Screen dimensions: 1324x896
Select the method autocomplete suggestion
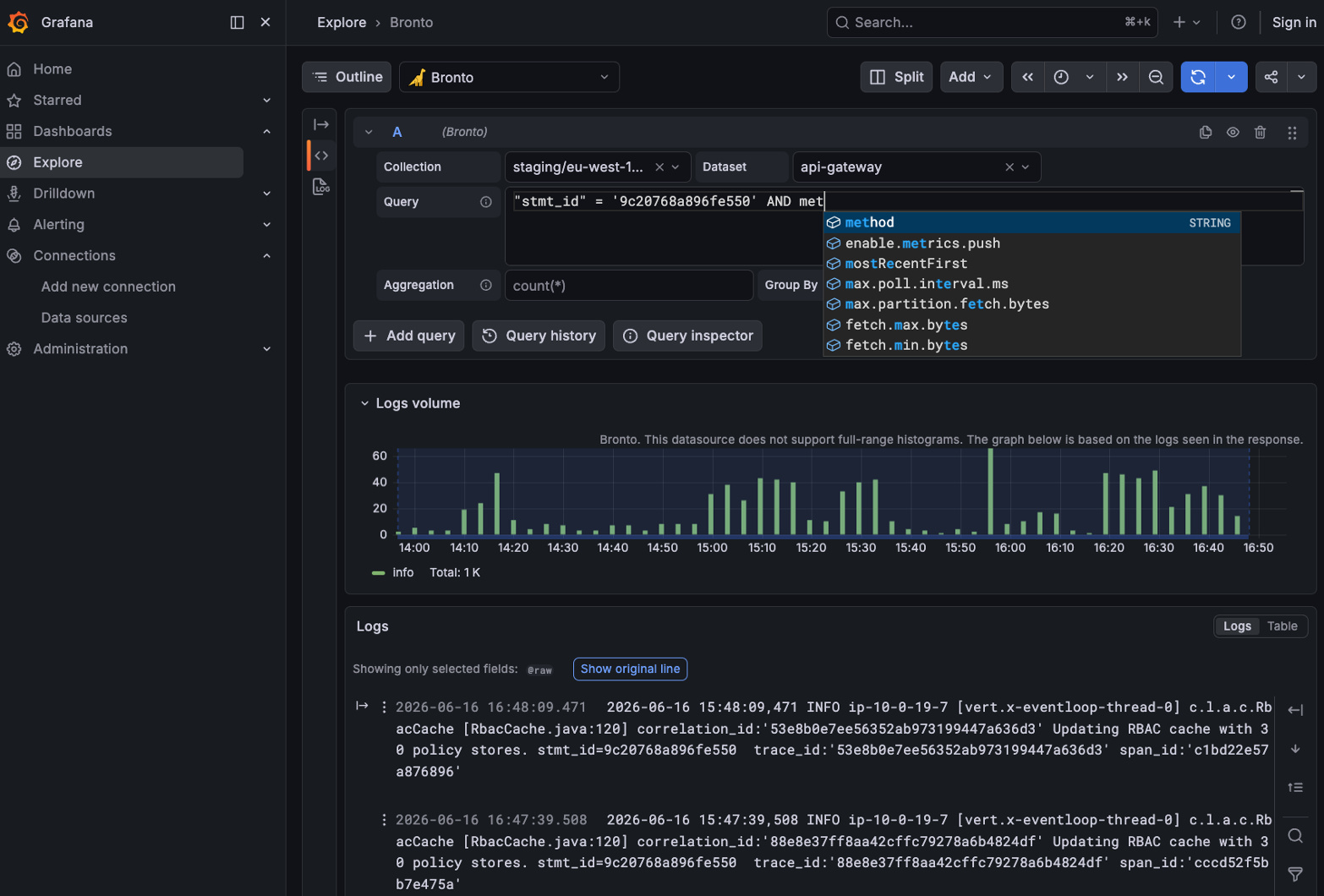[1031, 222]
